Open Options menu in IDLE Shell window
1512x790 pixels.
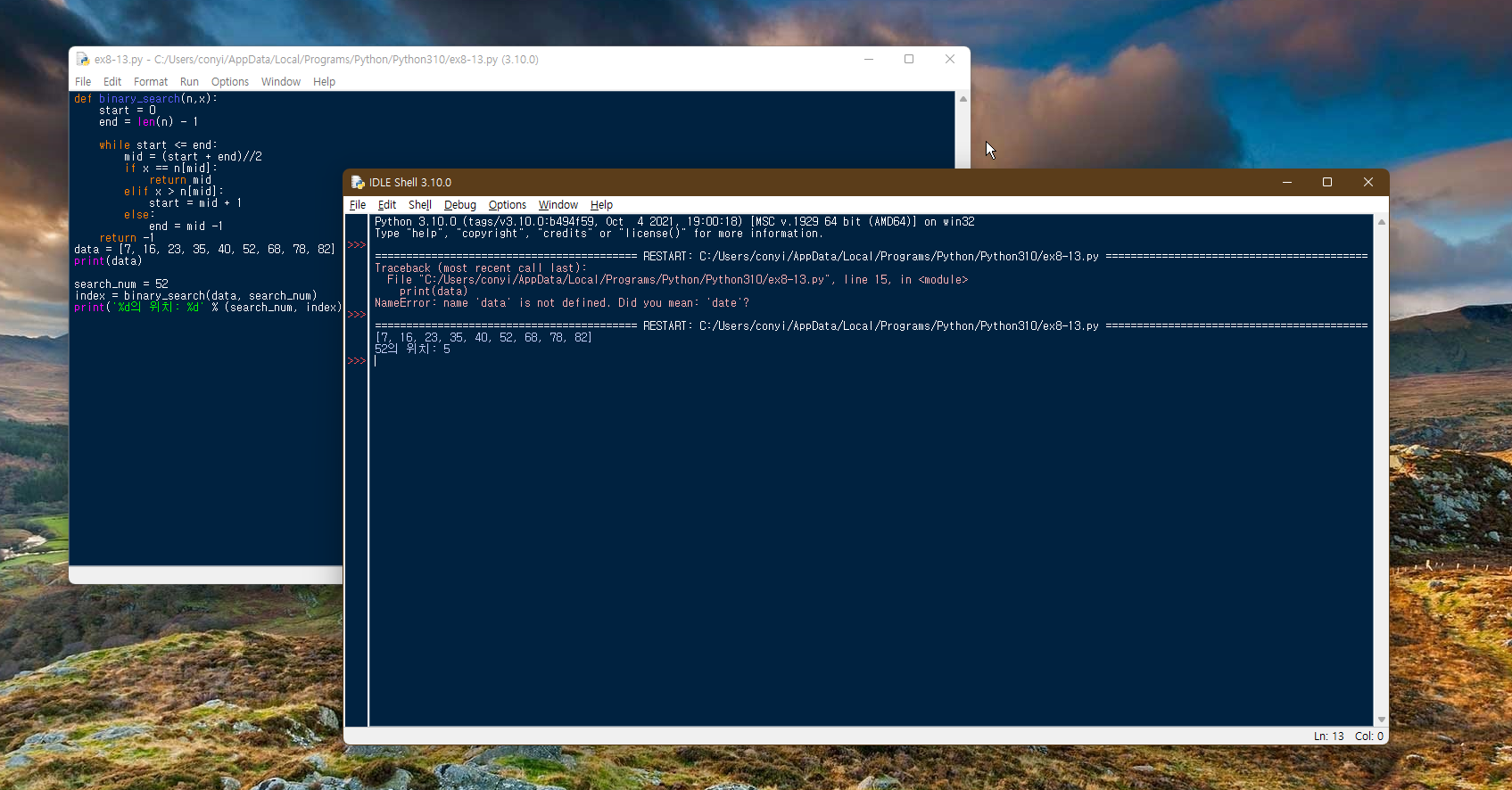508,205
